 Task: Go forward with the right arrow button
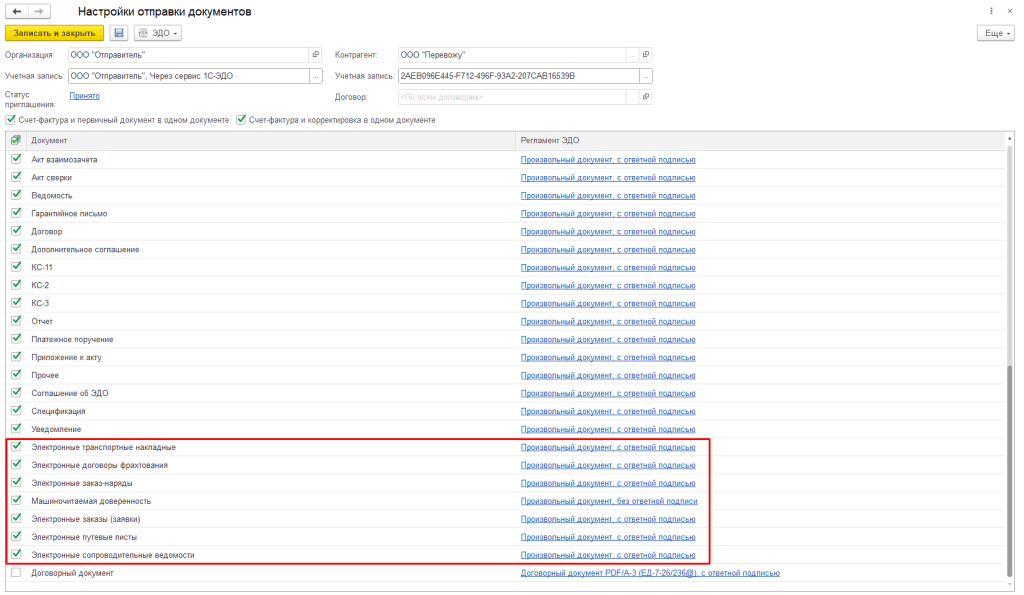coord(39,11)
